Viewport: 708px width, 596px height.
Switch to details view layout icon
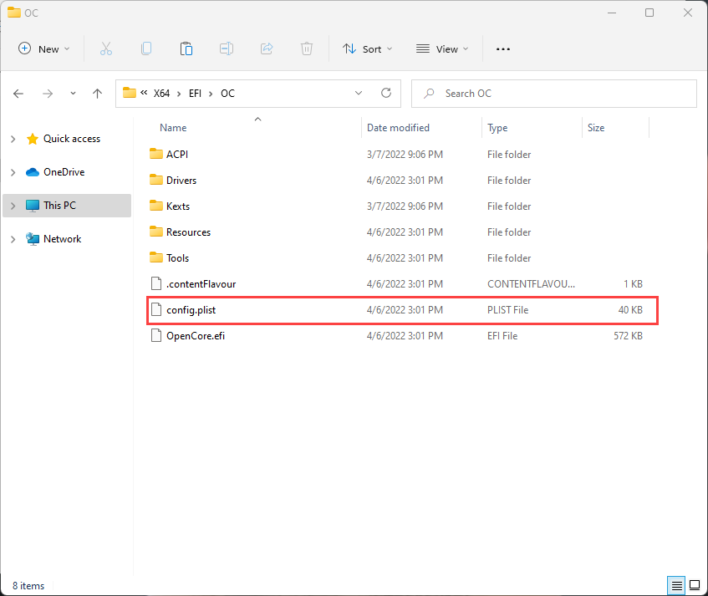(677, 585)
